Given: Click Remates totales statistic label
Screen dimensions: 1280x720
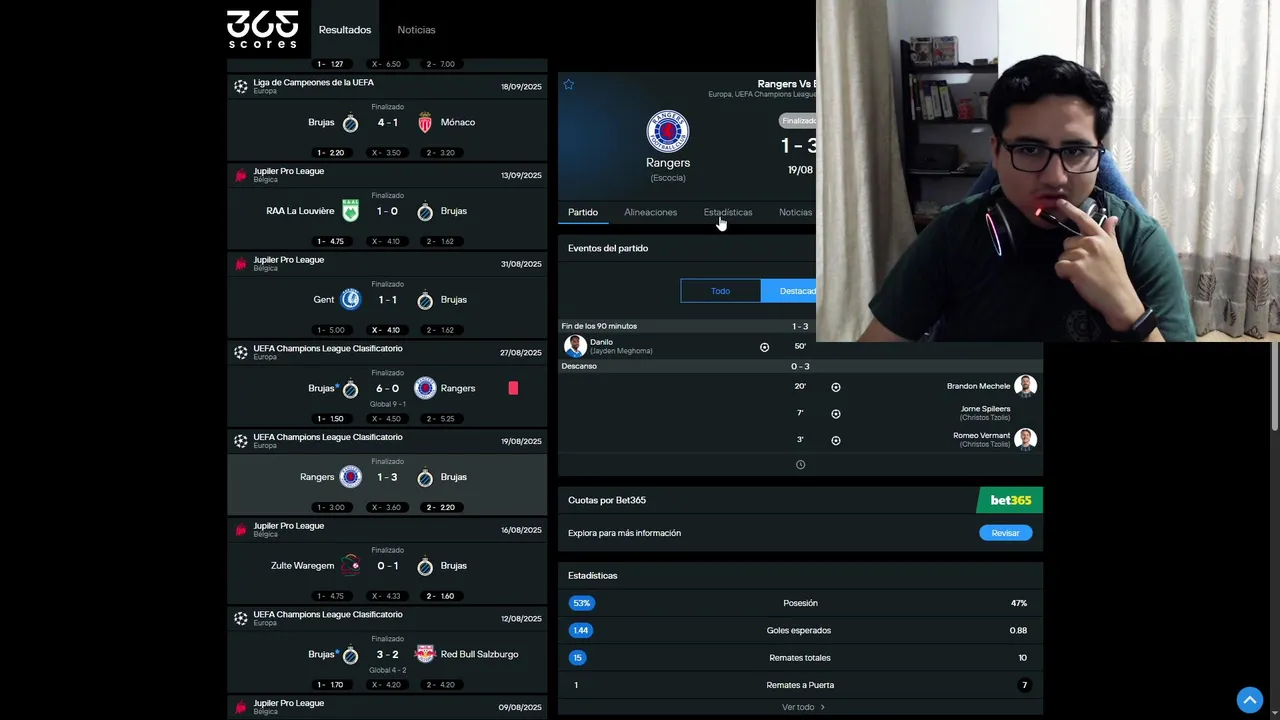Looking at the screenshot, I should pyautogui.click(x=799, y=658).
